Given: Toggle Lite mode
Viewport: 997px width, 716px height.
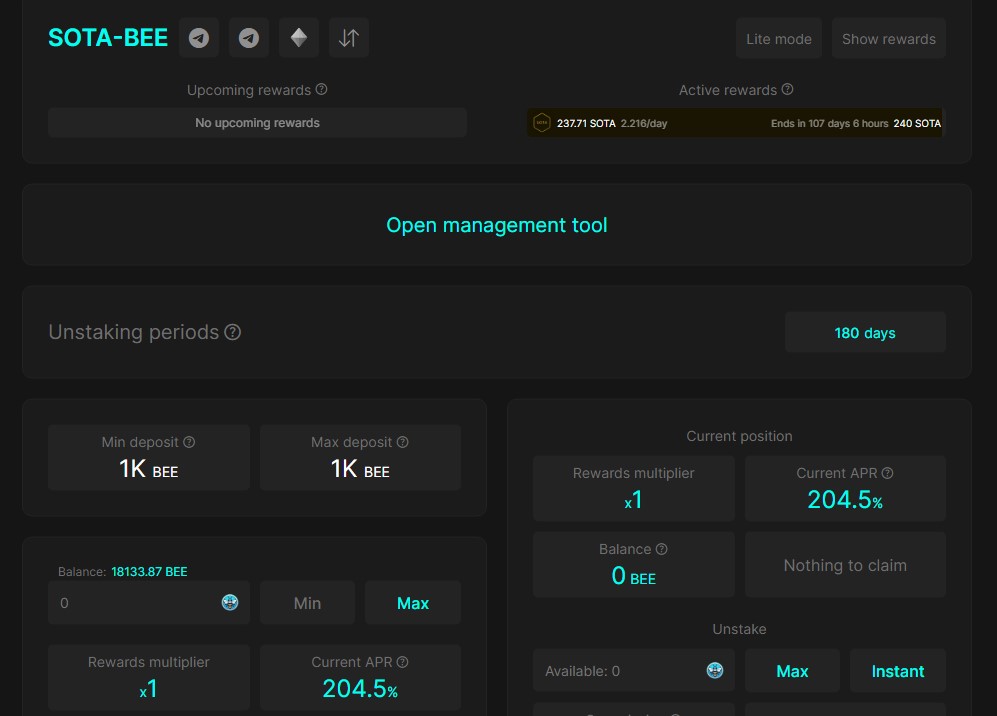Looking at the screenshot, I should coord(779,39).
